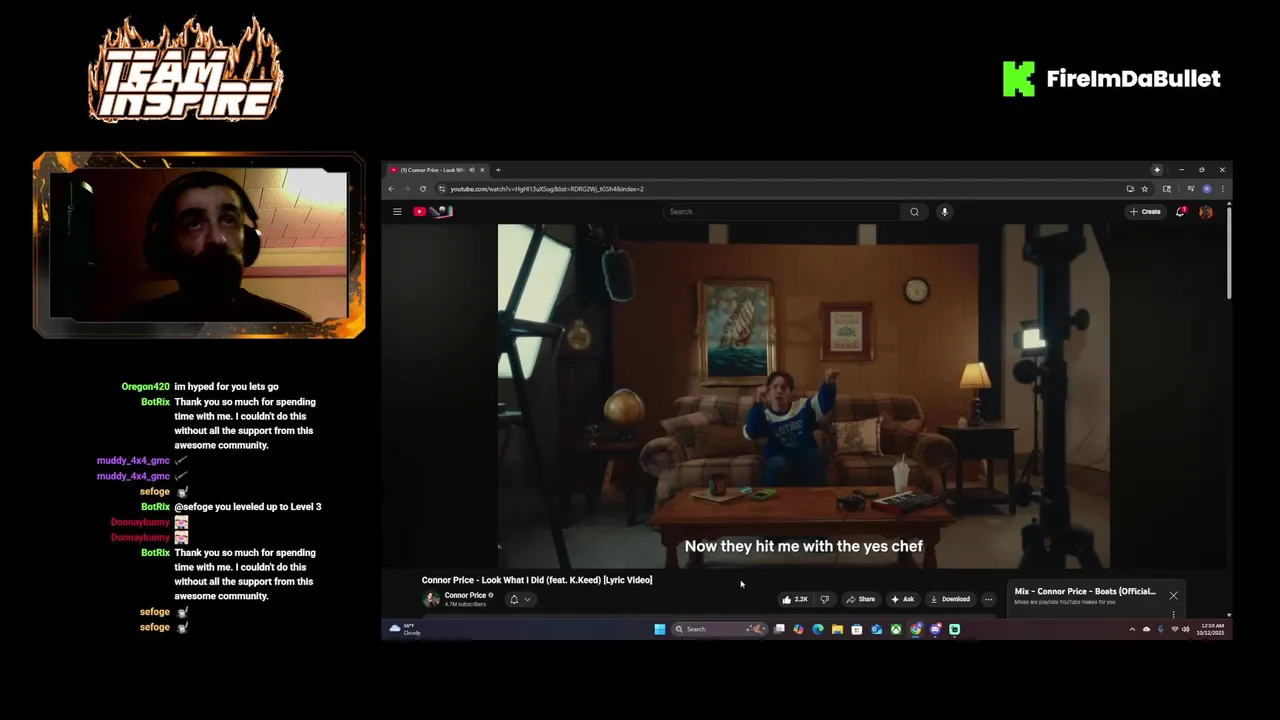The height and width of the screenshot is (720, 1280).
Task: Open Mix panel three-dot options
Action: [1173, 614]
